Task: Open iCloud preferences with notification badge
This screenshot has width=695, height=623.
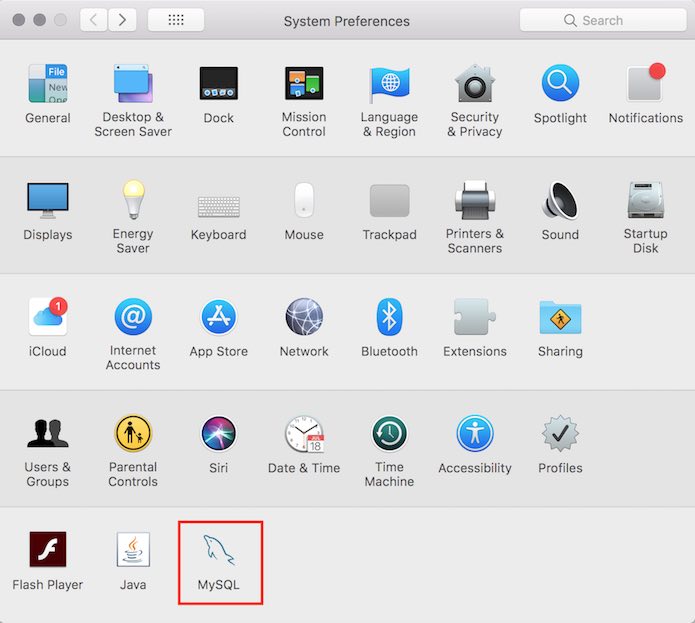Action: click(x=48, y=318)
